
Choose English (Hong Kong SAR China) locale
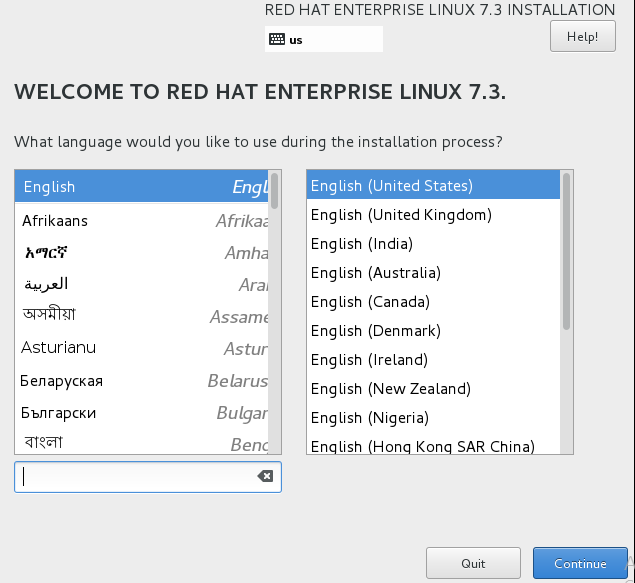click(433, 445)
